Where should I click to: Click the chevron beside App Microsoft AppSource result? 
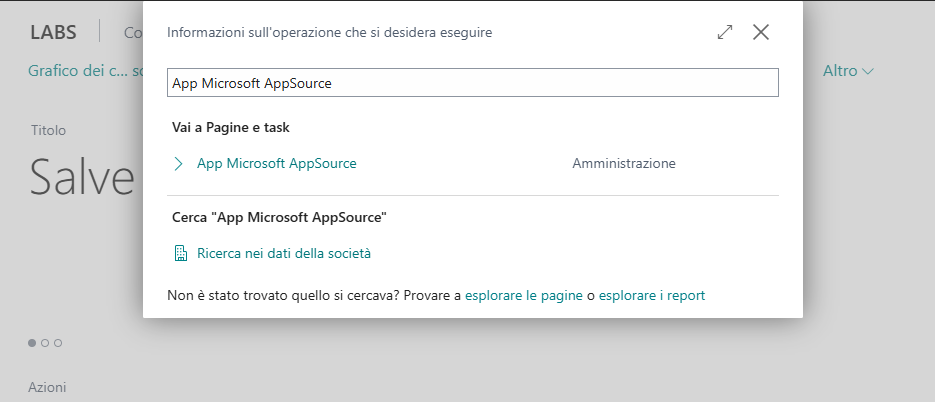click(179, 163)
